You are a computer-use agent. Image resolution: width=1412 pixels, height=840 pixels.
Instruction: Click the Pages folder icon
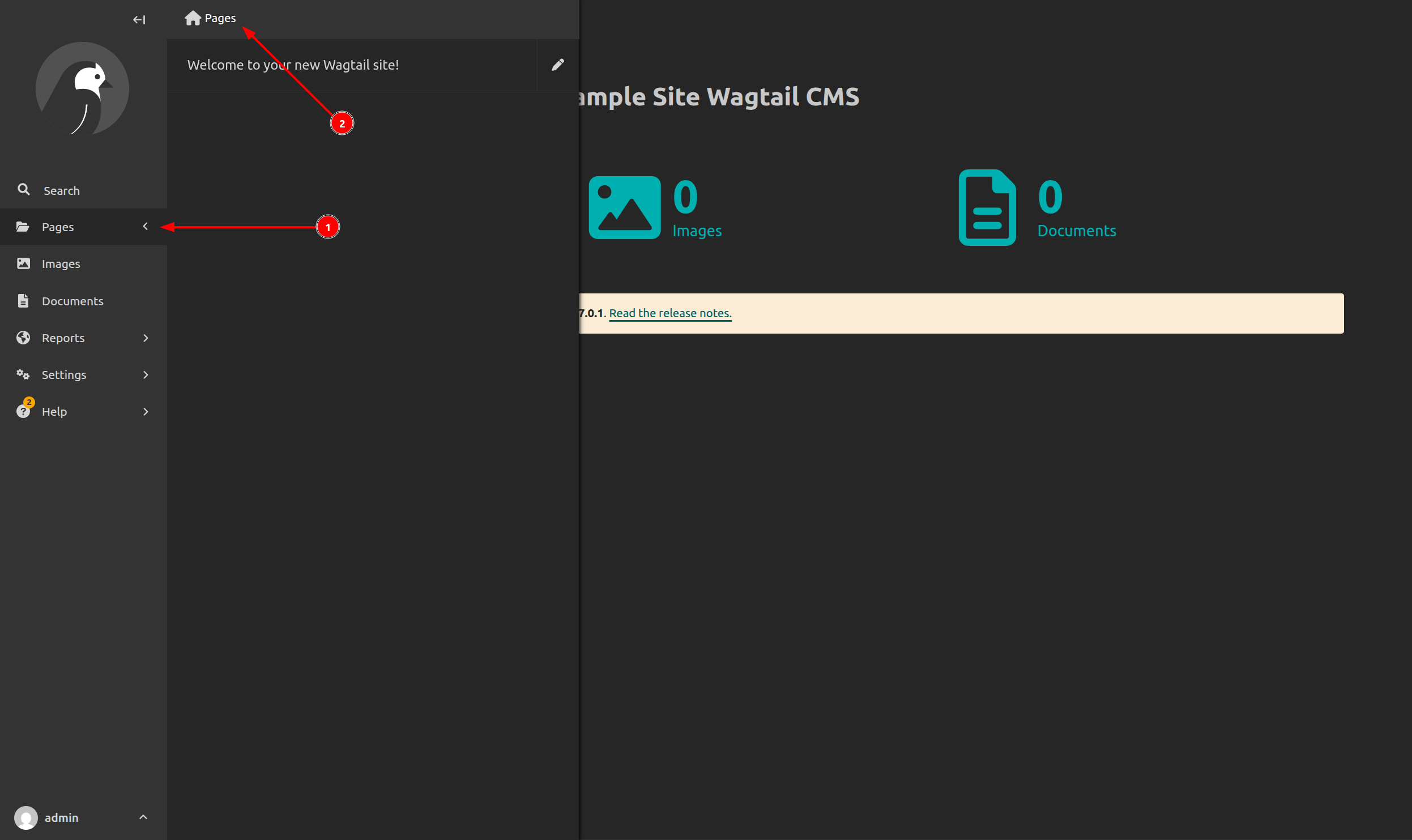23,227
